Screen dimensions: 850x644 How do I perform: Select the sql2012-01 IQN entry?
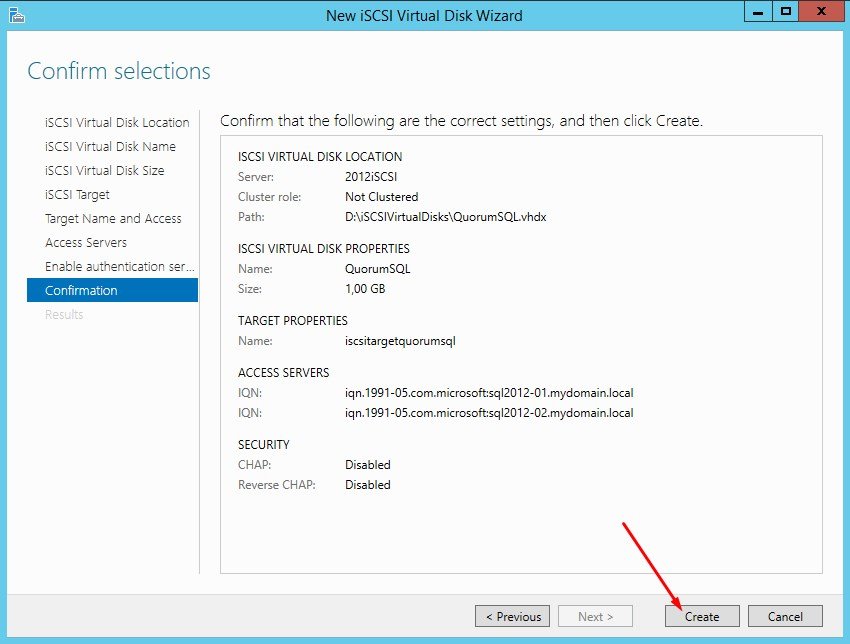click(x=489, y=393)
